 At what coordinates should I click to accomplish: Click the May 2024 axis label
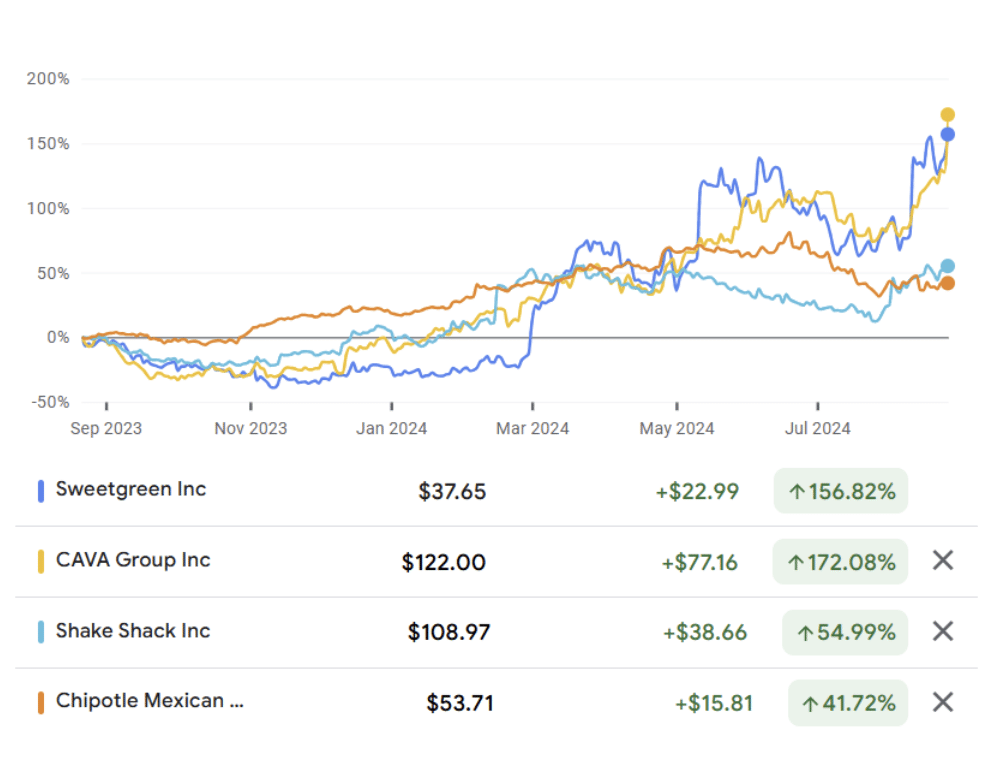pyautogui.click(x=677, y=428)
